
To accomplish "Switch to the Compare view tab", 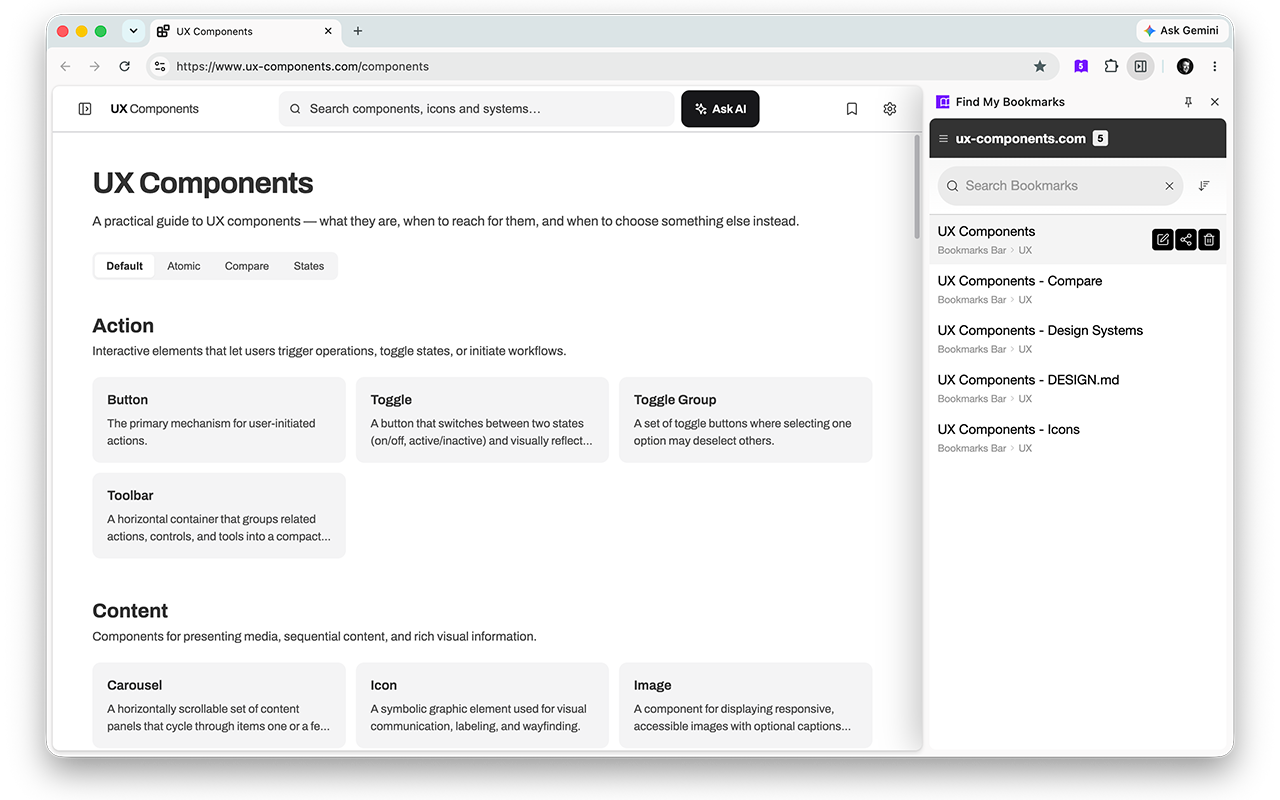I will pos(247,266).
